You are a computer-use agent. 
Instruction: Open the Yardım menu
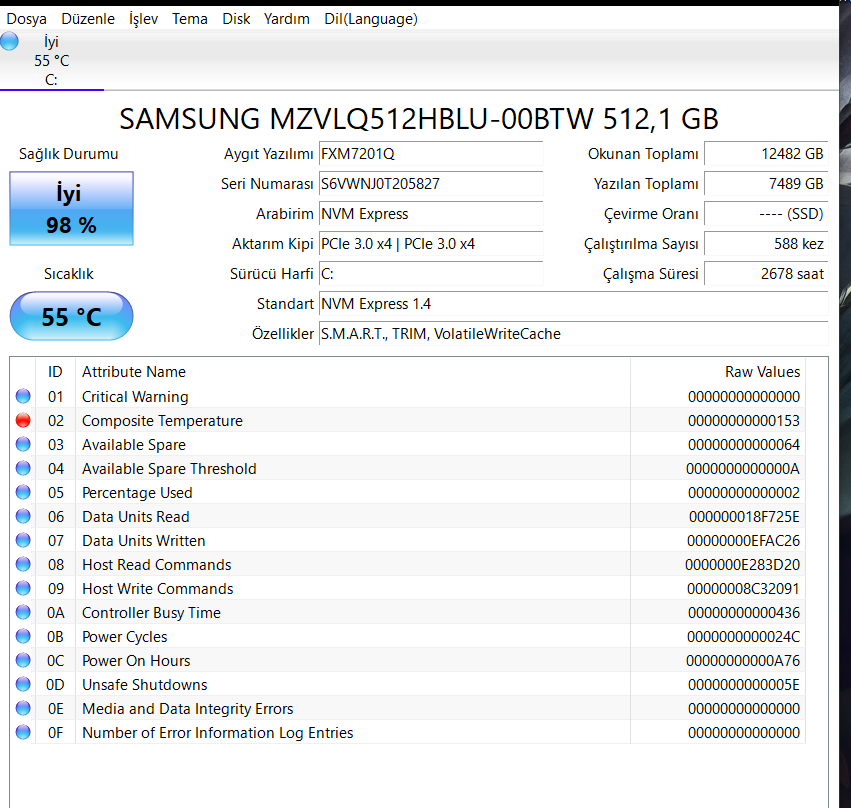[x=287, y=19]
